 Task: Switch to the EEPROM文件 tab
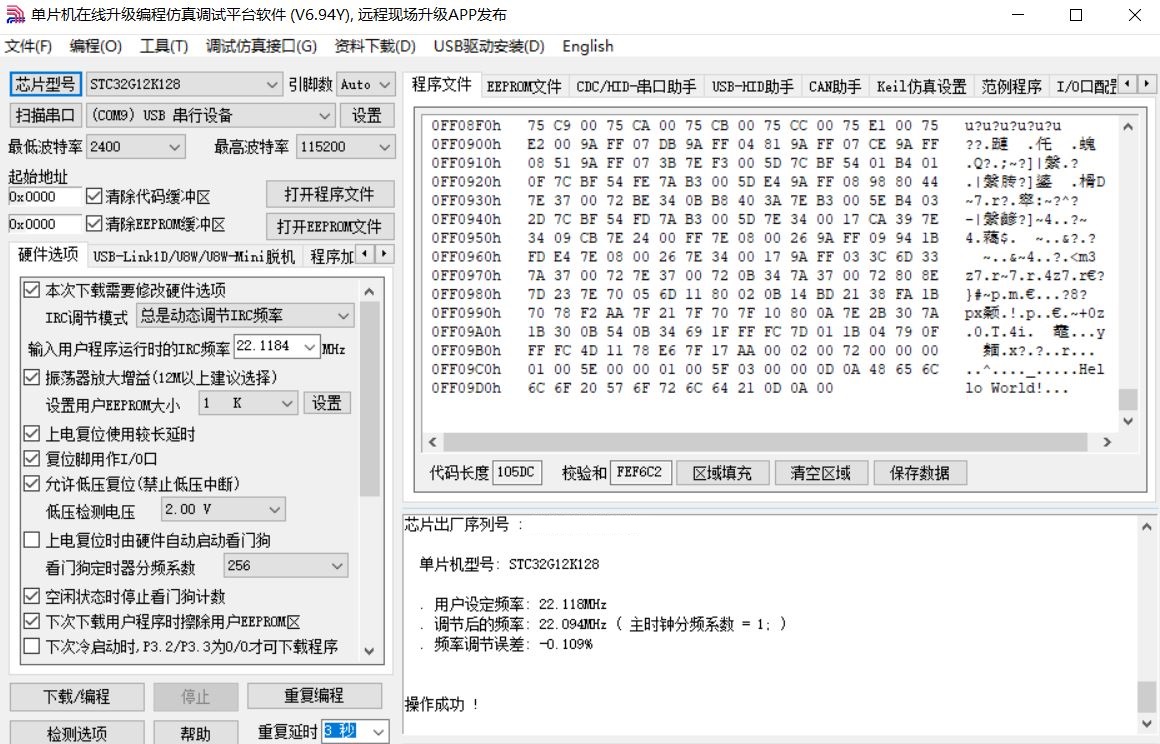pos(524,87)
